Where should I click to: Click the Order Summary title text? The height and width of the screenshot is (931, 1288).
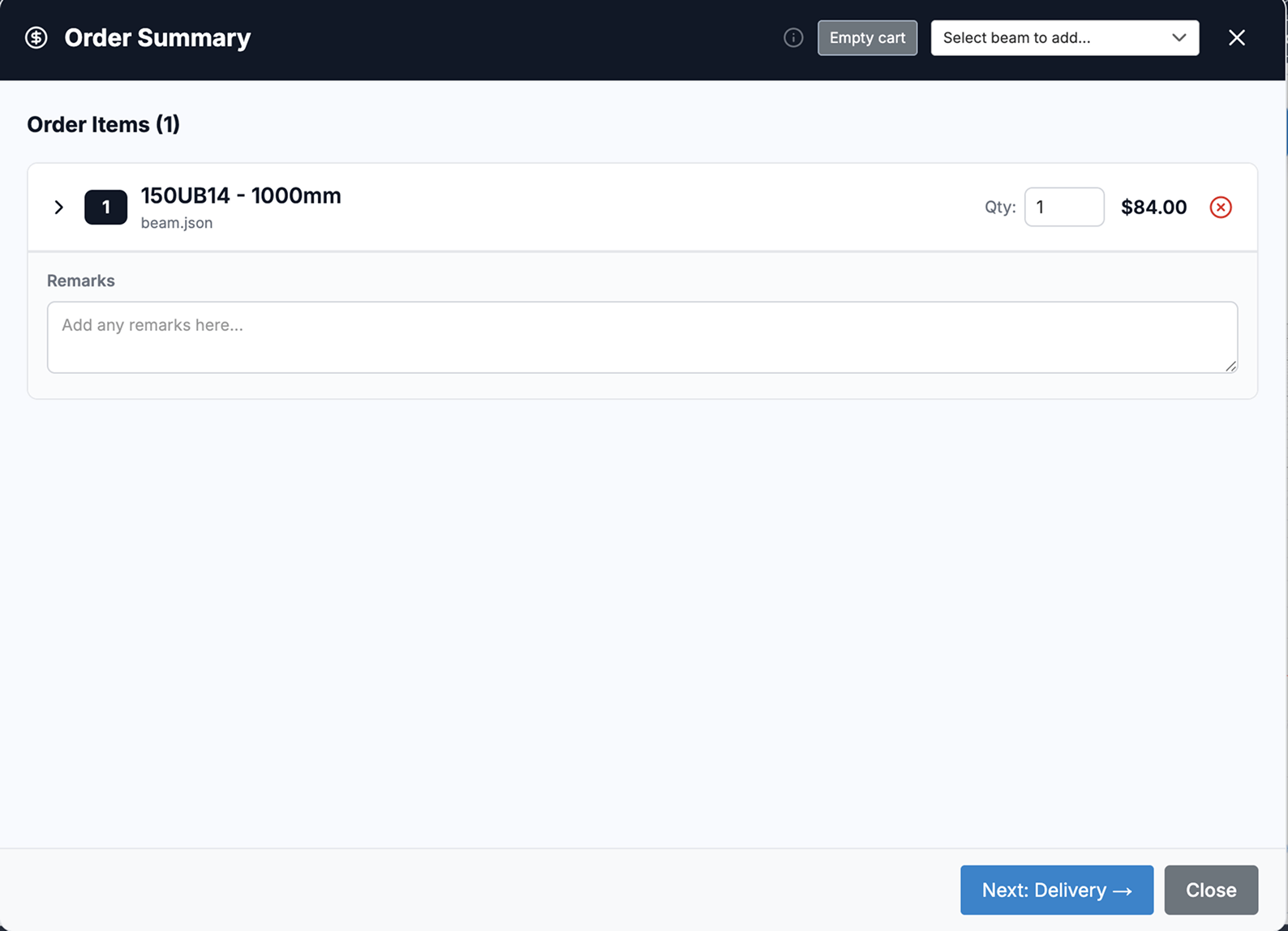click(157, 38)
